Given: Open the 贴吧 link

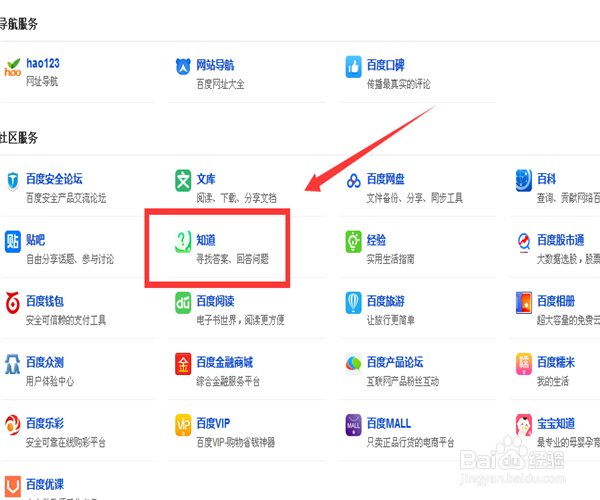Looking at the screenshot, I should (x=35, y=240).
